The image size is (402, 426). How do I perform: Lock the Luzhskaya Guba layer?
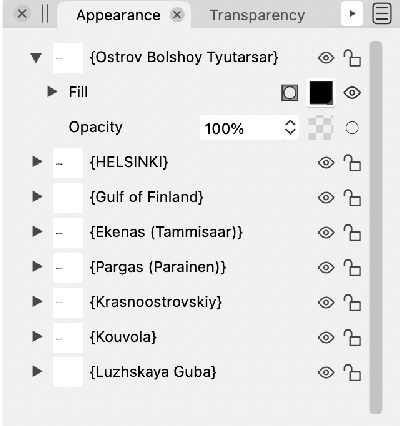pos(352,372)
